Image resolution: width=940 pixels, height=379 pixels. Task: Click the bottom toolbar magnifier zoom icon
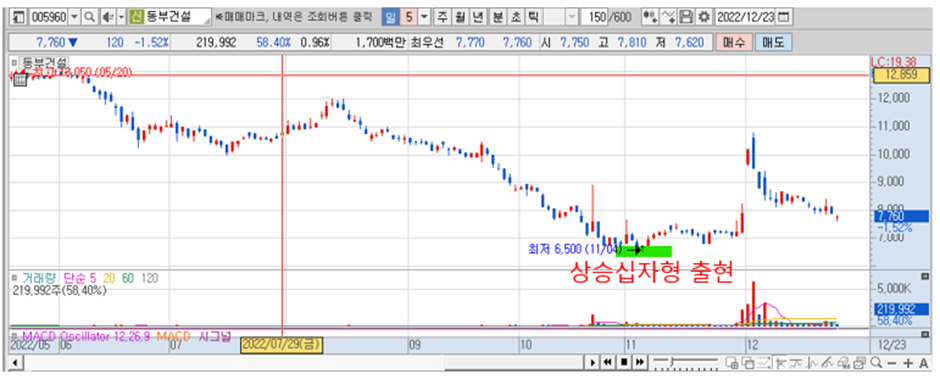tap(876, 362)
